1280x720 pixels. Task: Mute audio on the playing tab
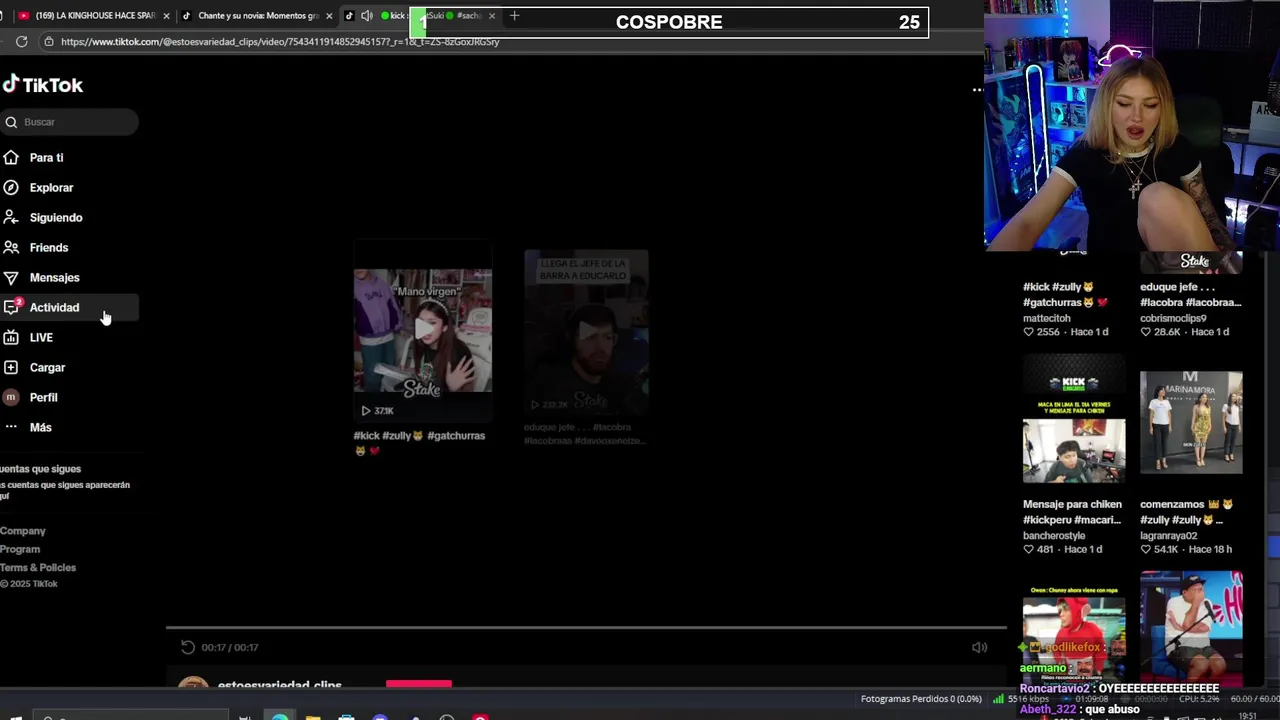367,16
